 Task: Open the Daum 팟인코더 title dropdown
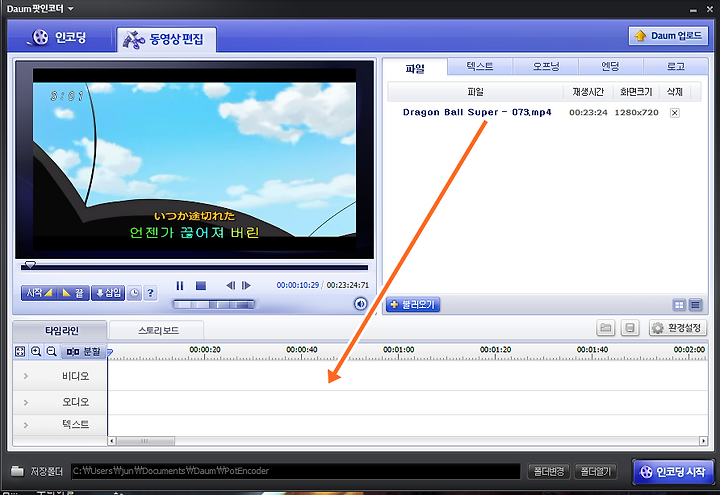pos(70,9)
